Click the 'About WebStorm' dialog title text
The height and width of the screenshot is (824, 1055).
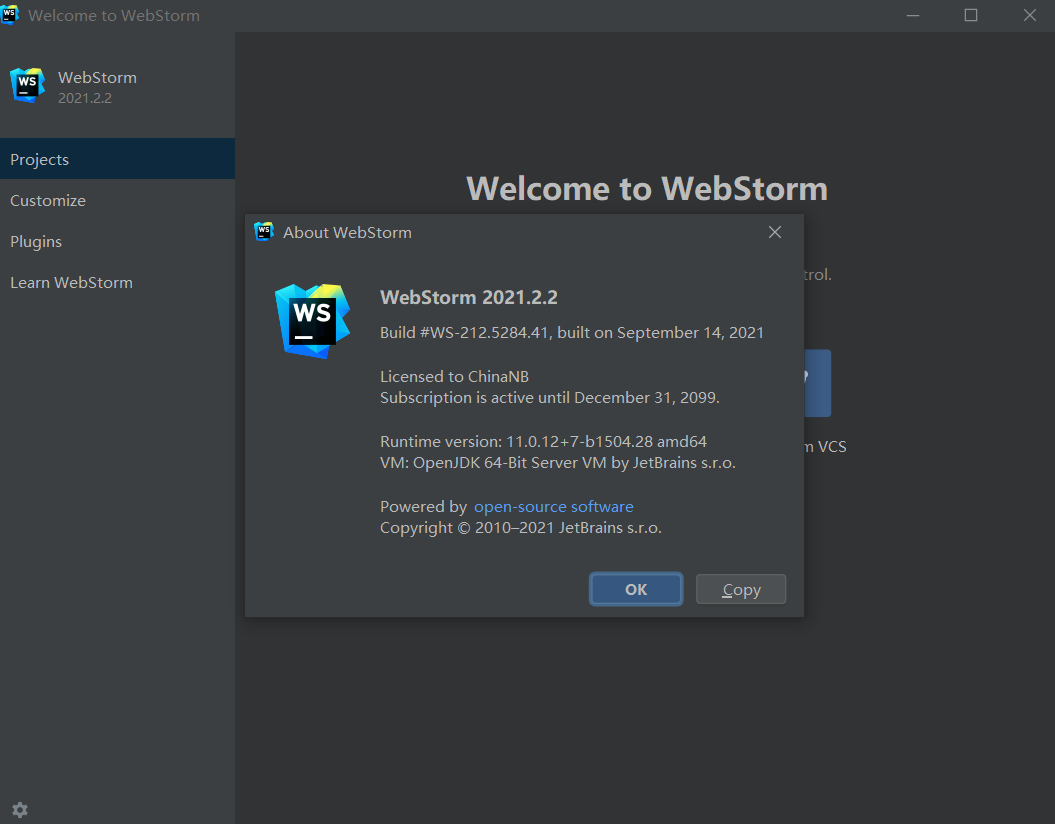coord(347,233)
